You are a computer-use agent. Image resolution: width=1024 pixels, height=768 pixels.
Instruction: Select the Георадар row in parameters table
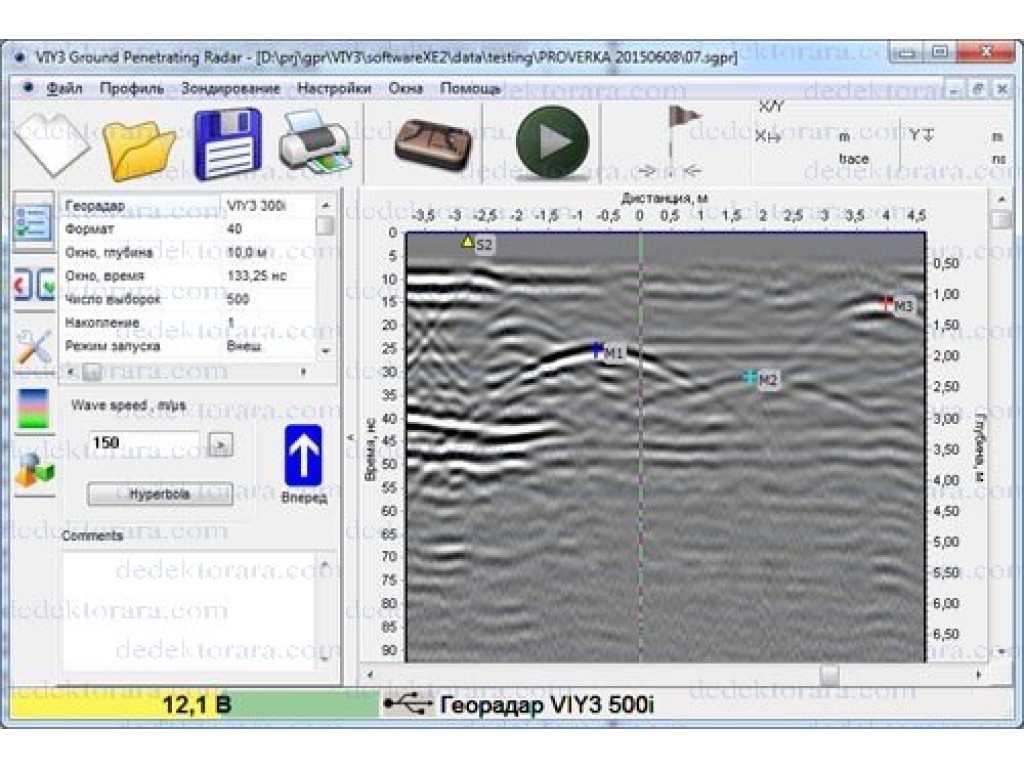(188, 206)
